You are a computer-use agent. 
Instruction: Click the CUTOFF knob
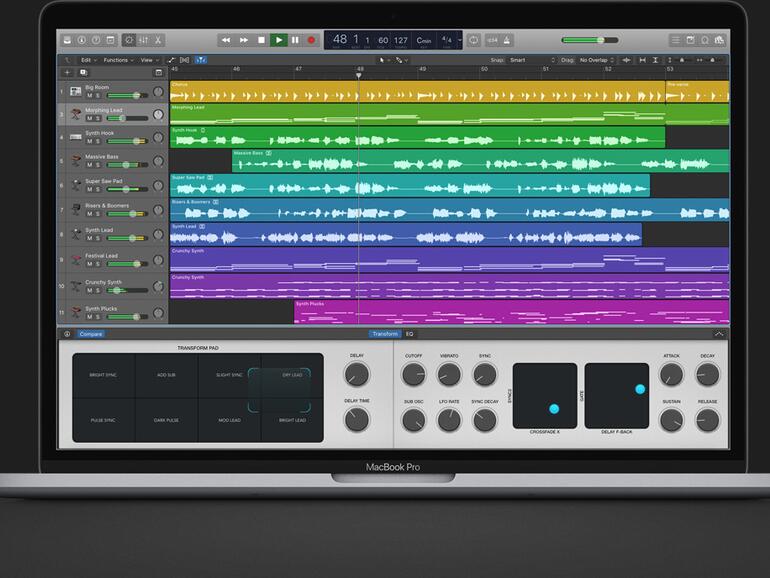pyautogui.click(x=413, y=375)
